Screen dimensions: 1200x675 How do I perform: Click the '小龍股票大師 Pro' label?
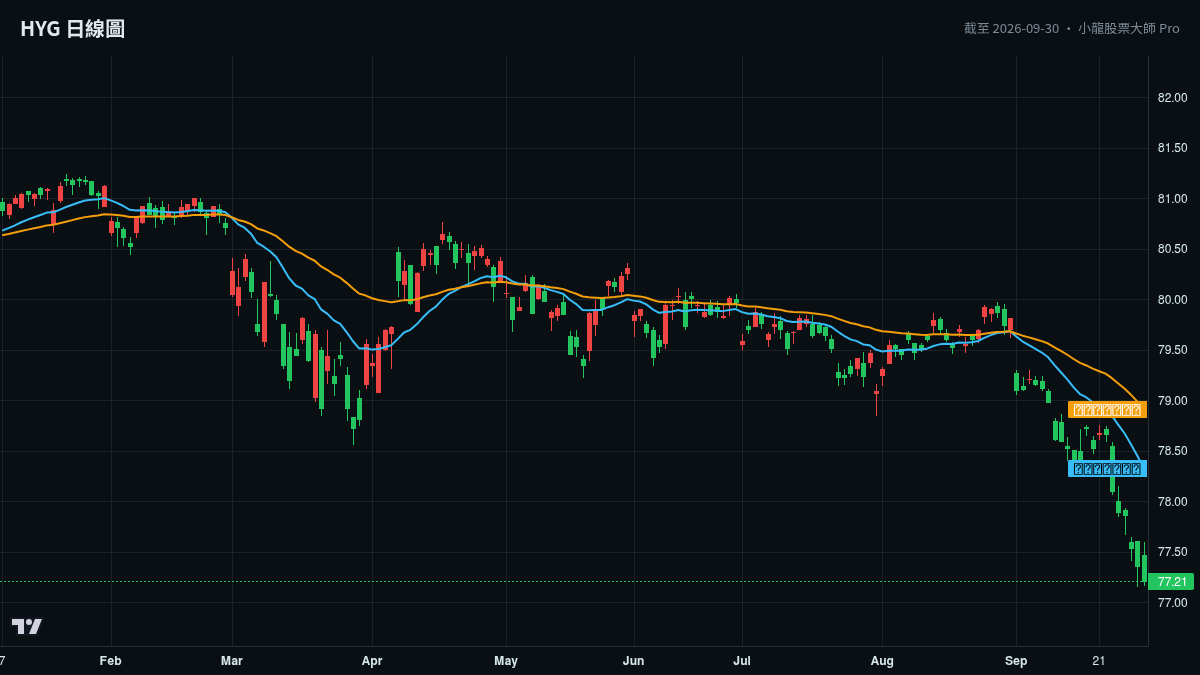(1129, 28)
